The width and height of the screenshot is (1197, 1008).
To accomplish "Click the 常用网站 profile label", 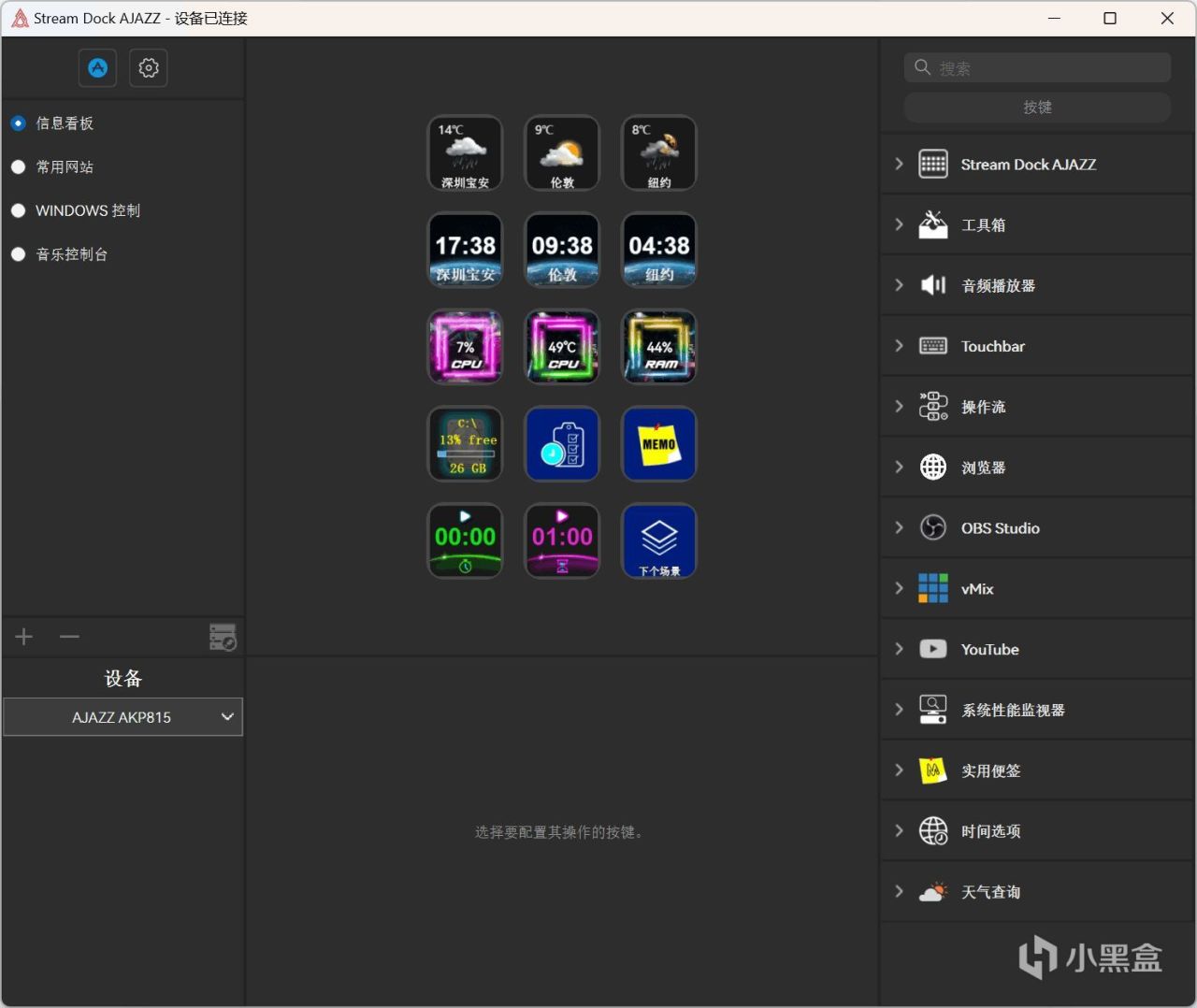I will pyautogui.click(x=65, y=167).
